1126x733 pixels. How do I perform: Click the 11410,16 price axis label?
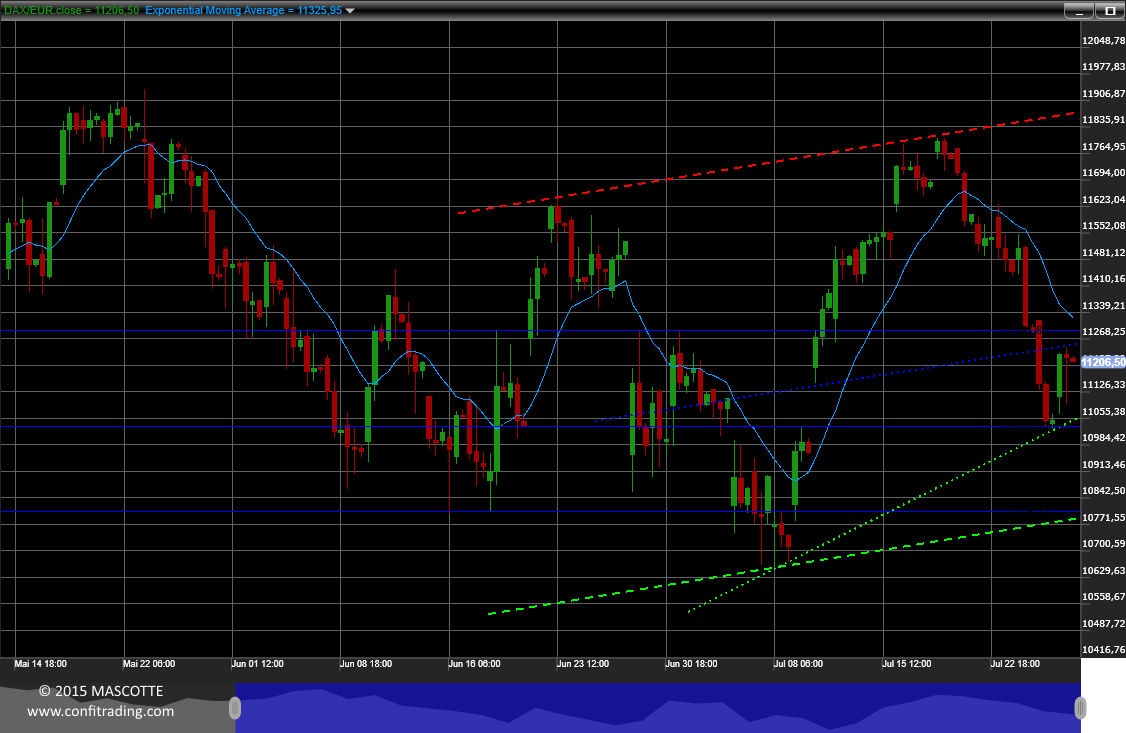pyautogui.click(x=1103, y=279)
